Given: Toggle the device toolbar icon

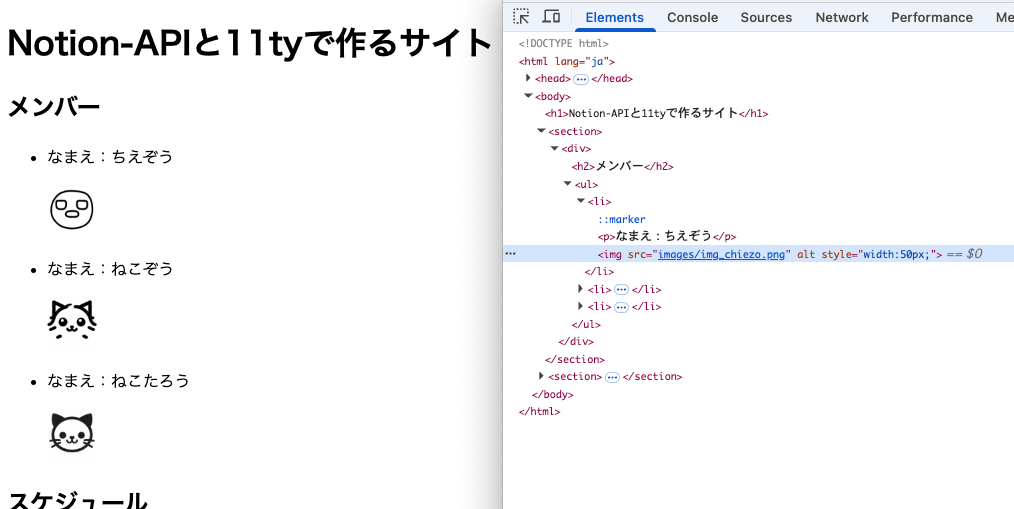Looking at the screenshot, I should point(551,17).
